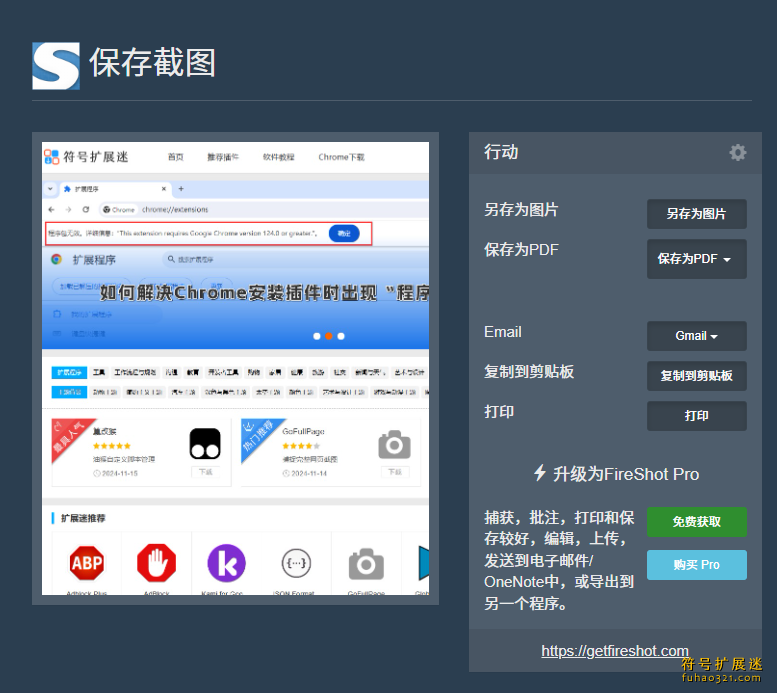Viewport: 777px width, 693px height.
Task: Click the 保存为PDF label text
Action: (521, 249)
